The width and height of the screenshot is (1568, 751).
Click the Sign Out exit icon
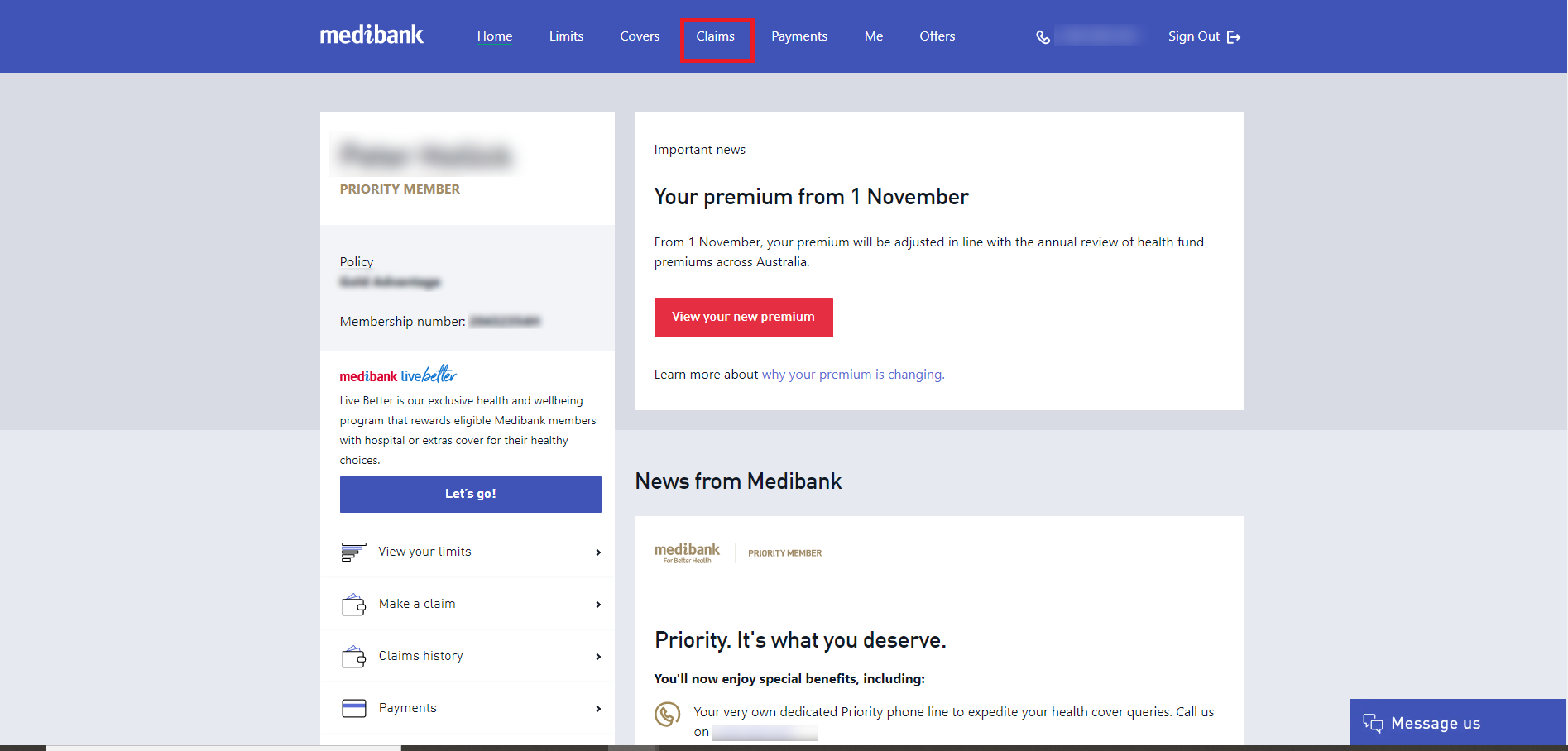tap(1235, 36)
